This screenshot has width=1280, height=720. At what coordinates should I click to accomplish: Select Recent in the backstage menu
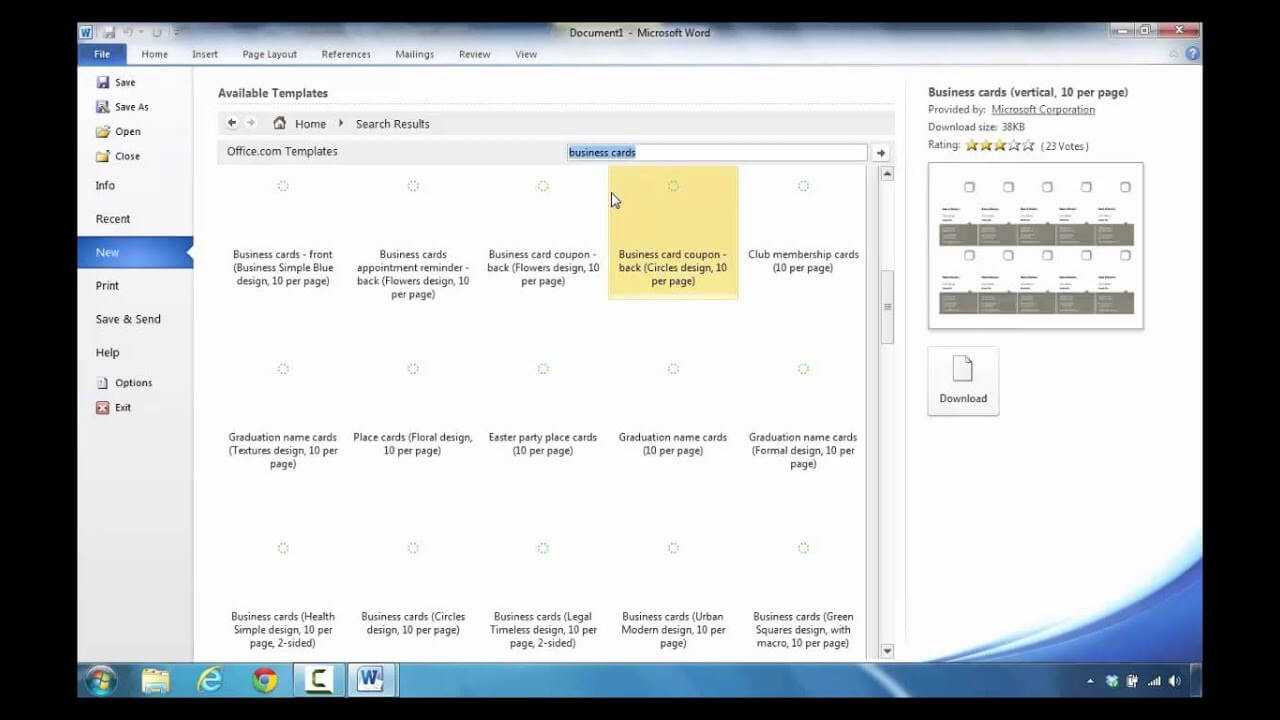pyautogui.click(x=113, y=219)
